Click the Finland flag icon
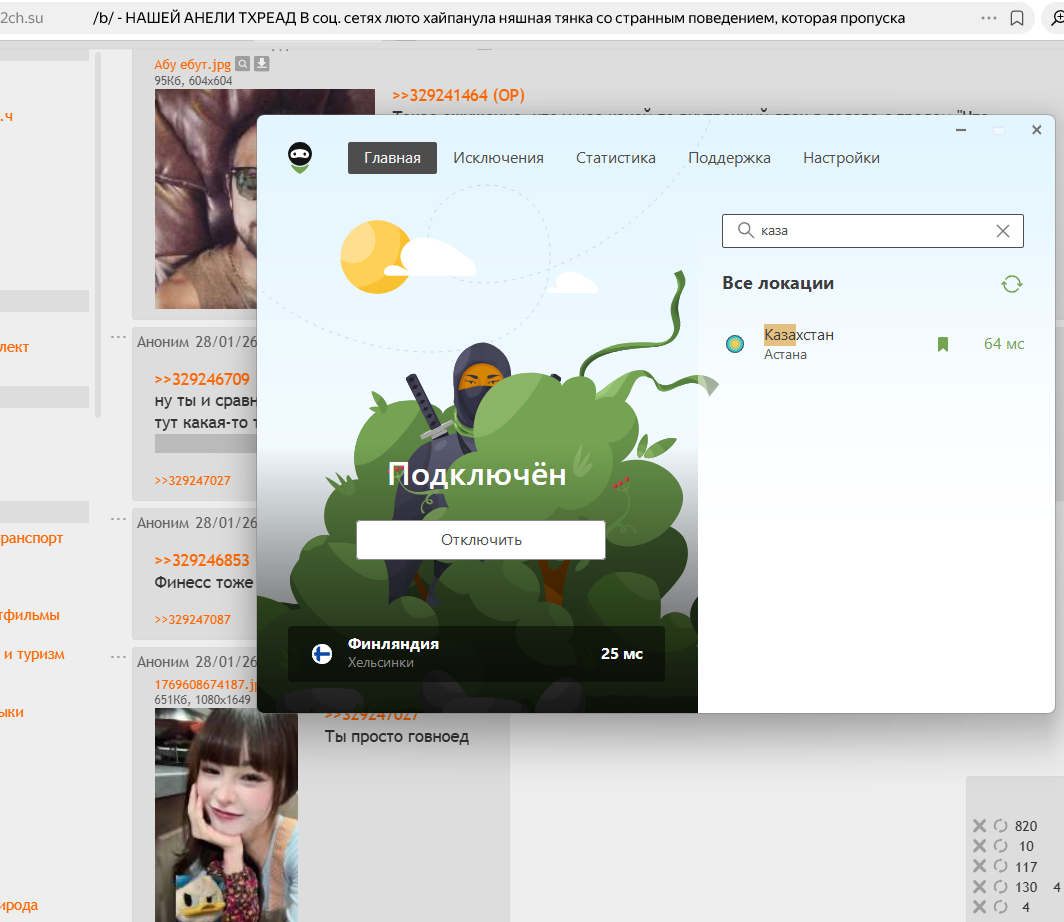Screen dimensions: 1064x922 click(x=322, y=654)
